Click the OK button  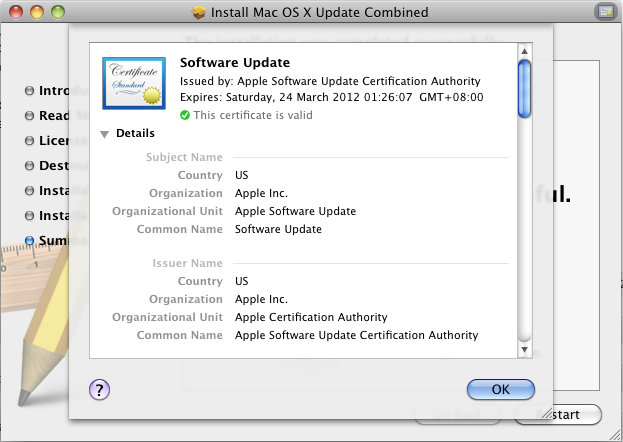(x=501, y=389)
